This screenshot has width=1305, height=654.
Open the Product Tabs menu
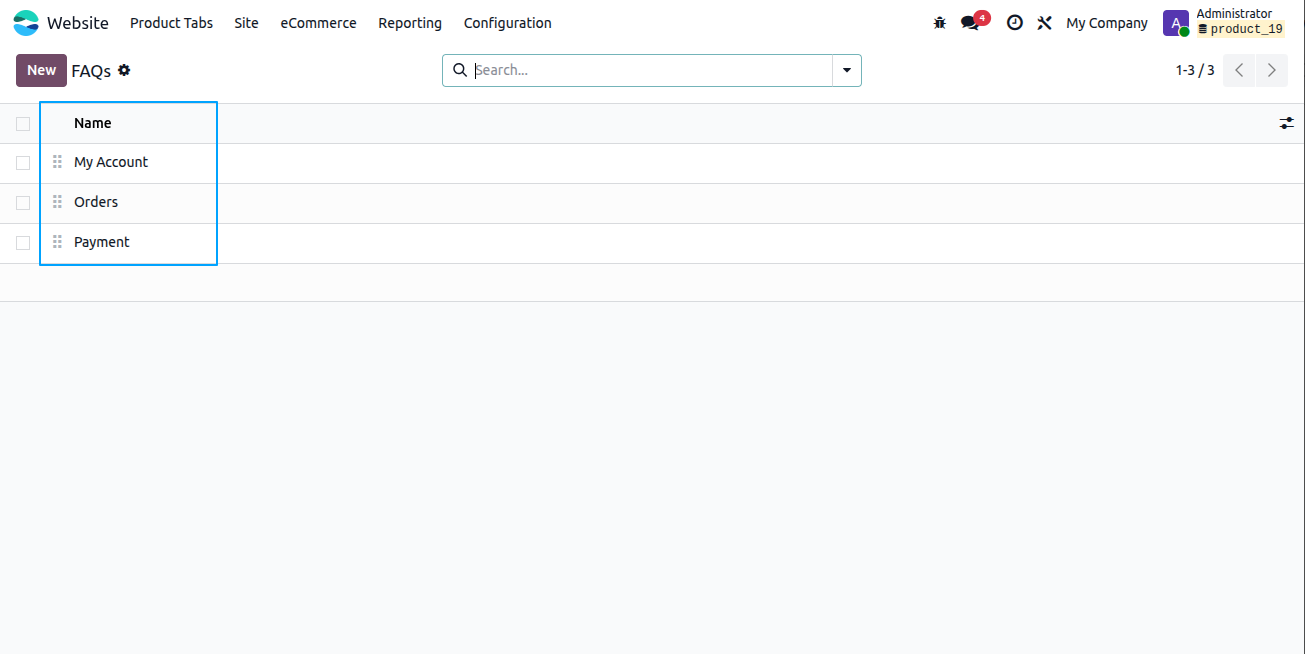[x=172, y=23]
